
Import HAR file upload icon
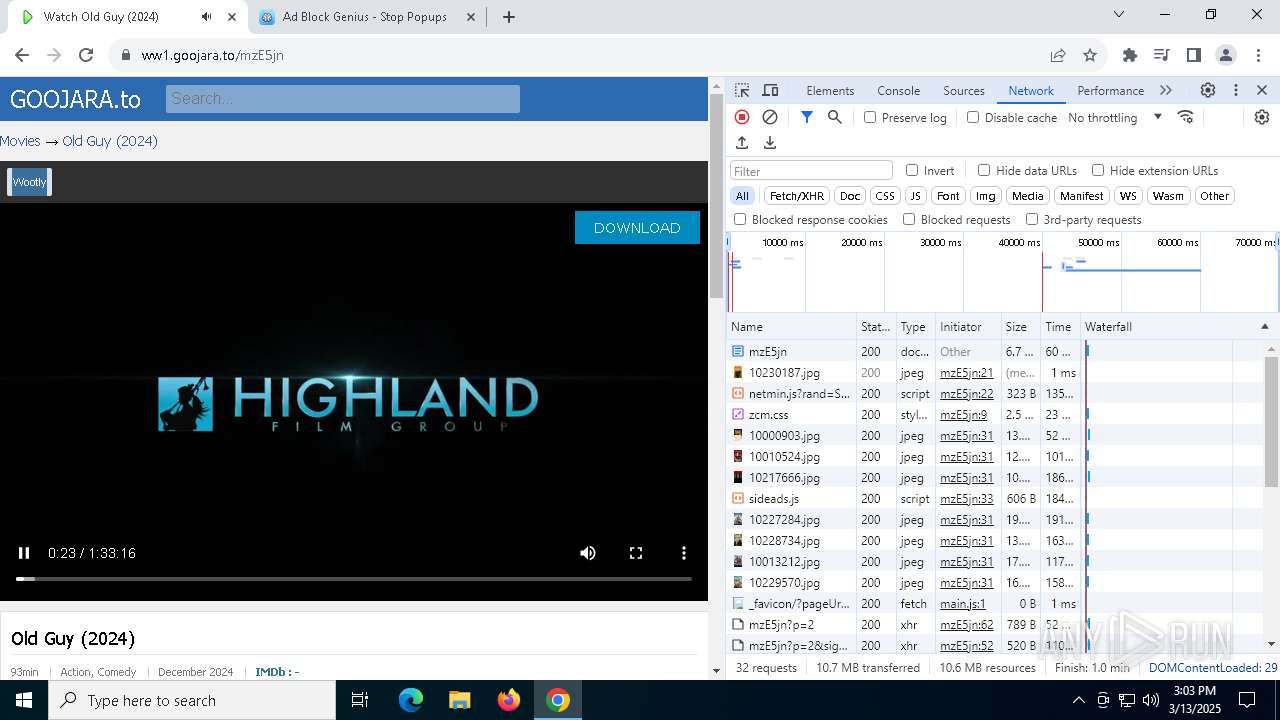click(x=742, y=143)
